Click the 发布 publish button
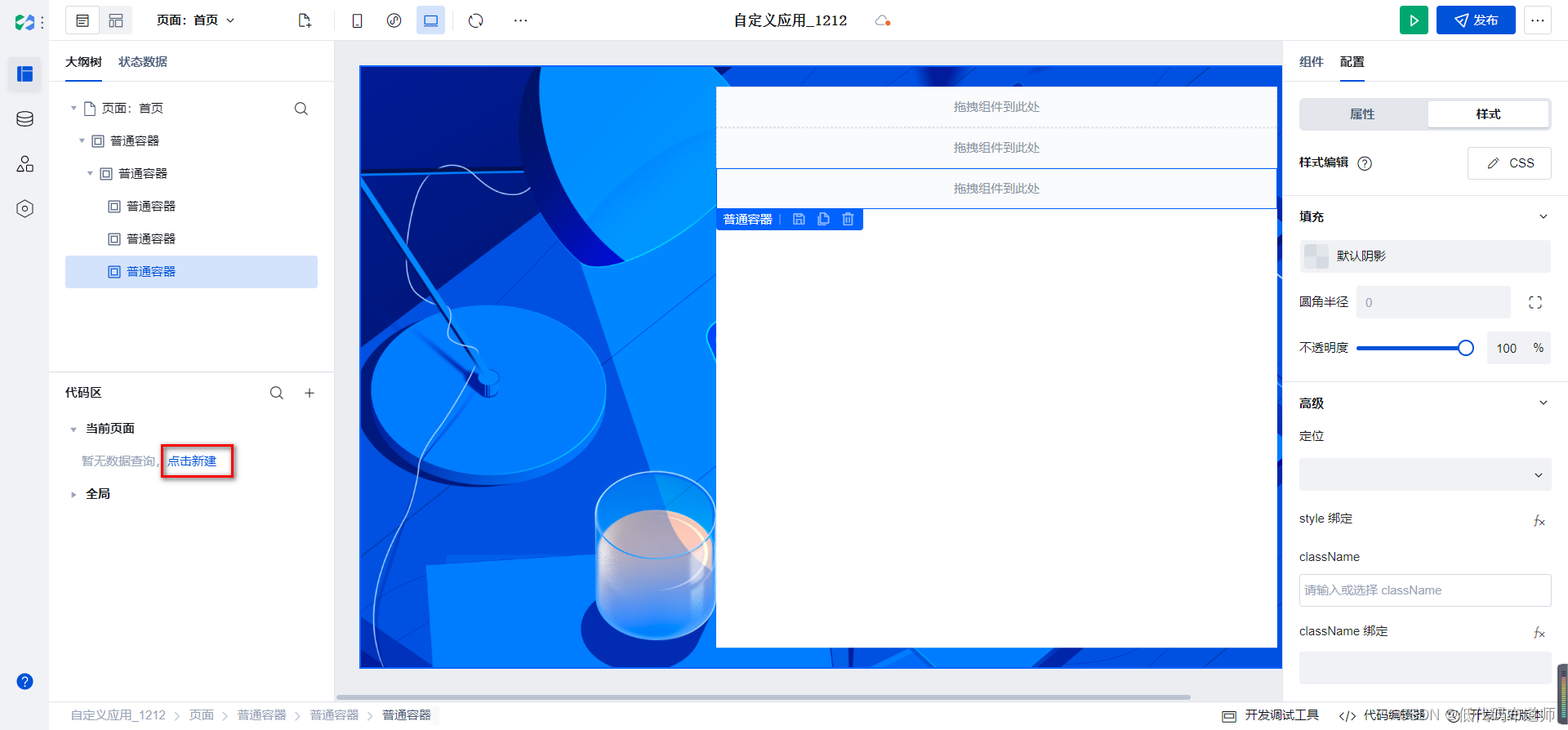This screenshot has height=730, width=1568. pos(1476,20)
